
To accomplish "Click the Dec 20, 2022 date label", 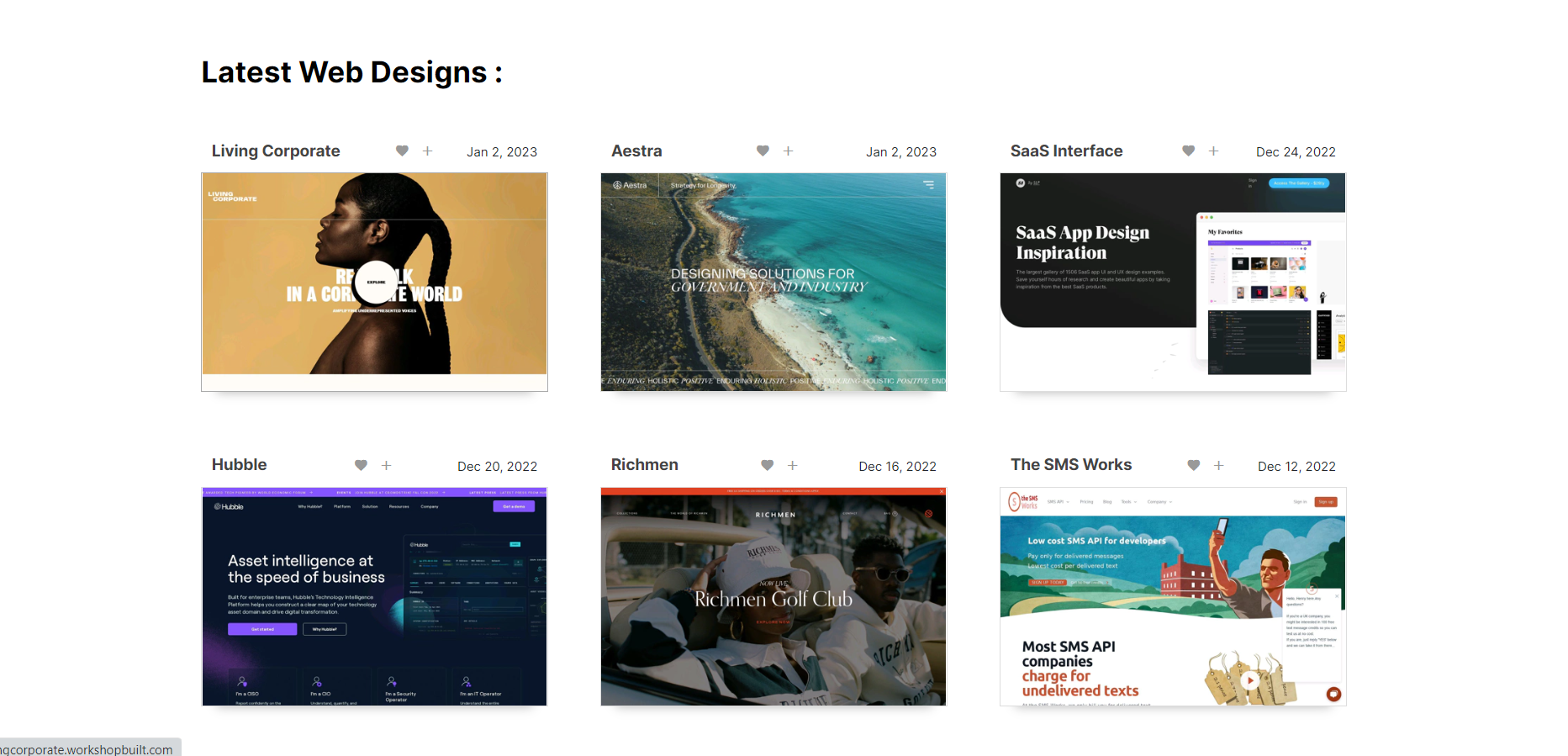I will click(x=497, y=467).
